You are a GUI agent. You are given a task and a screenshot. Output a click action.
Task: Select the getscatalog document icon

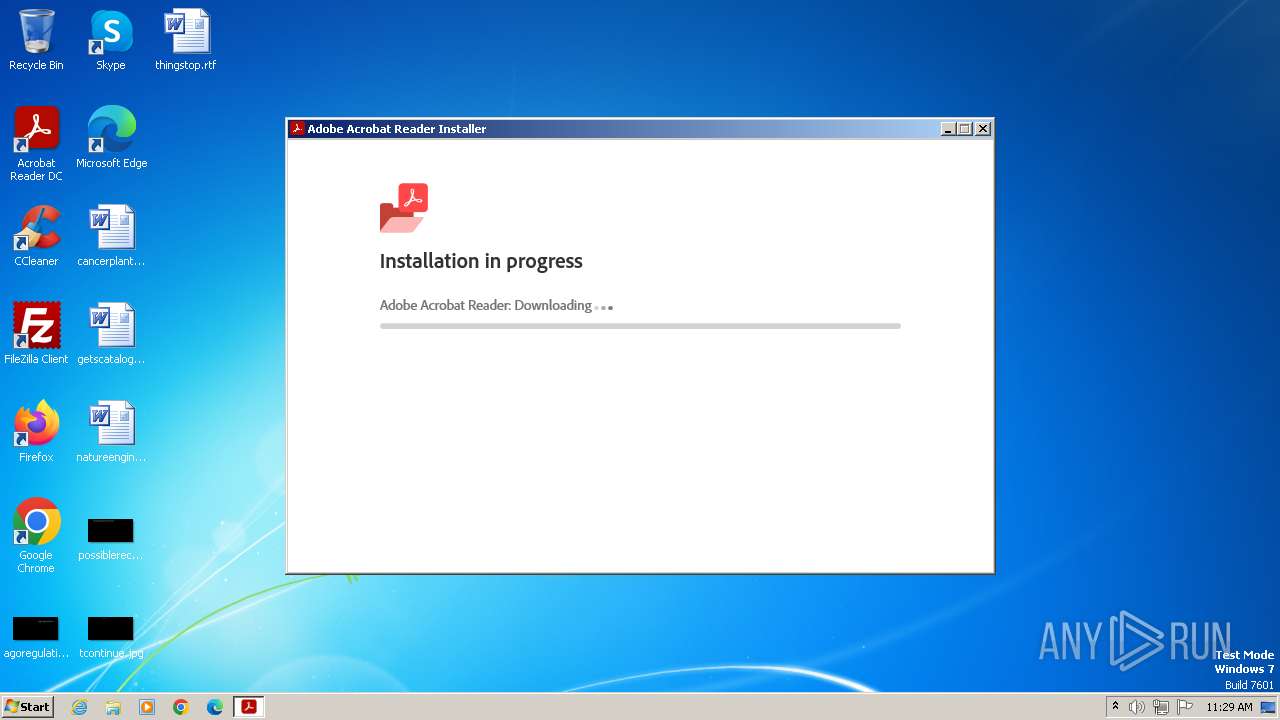point(111,334)
